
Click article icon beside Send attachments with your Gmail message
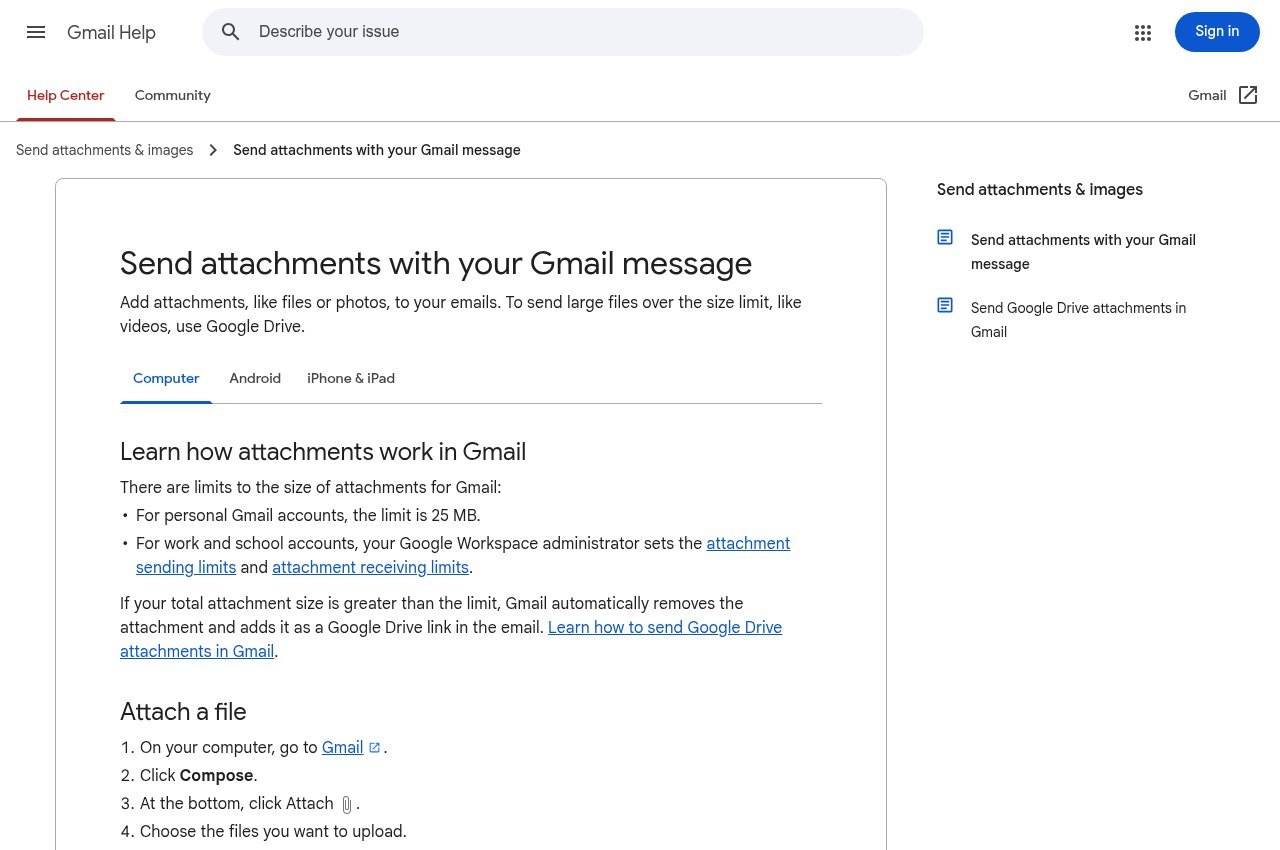pos(945,237)
